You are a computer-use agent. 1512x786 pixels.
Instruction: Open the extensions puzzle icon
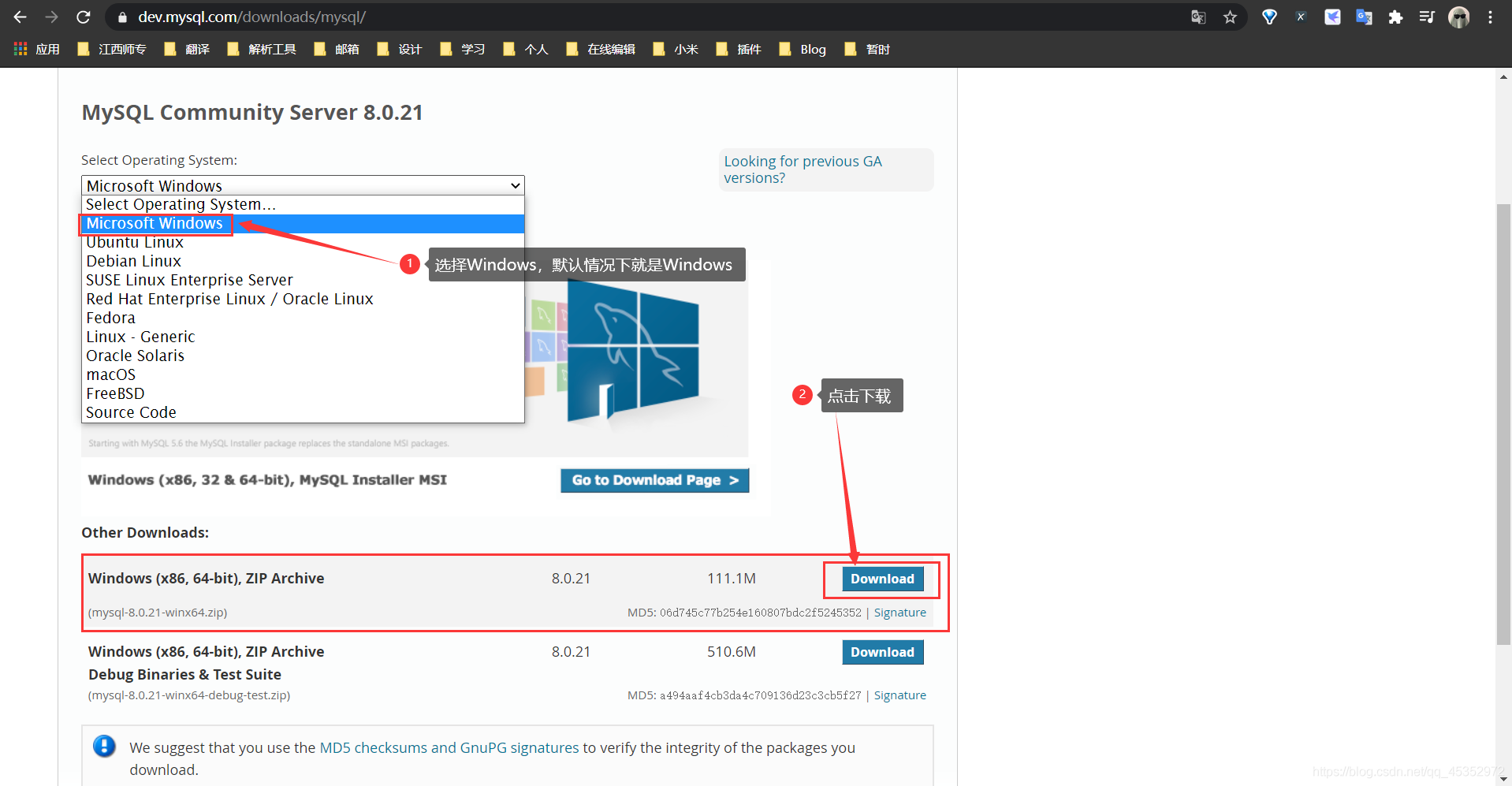(1395, 17)
